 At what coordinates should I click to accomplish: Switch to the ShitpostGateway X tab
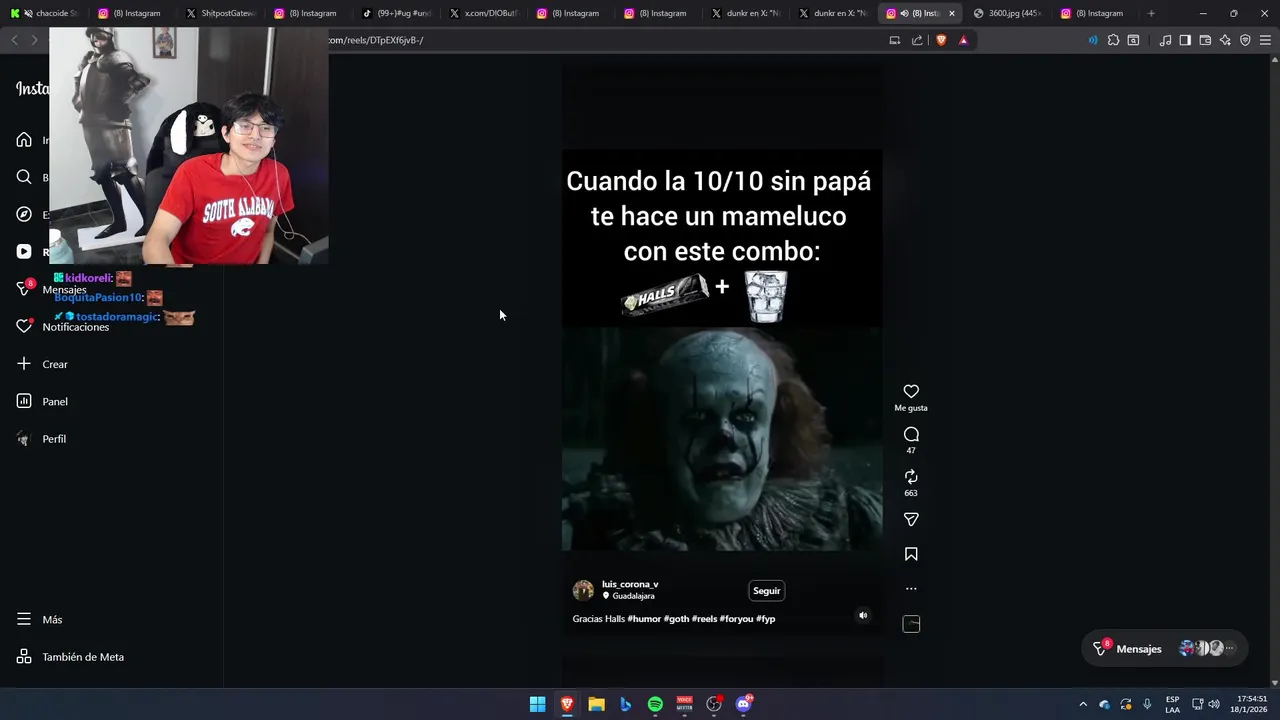pyautogui.click(x=221, y=13)
